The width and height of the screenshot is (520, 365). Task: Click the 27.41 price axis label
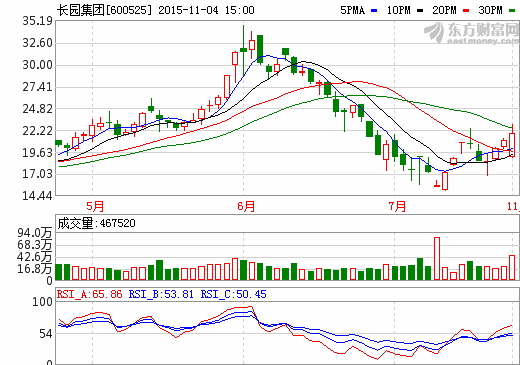tap(38, 87)
